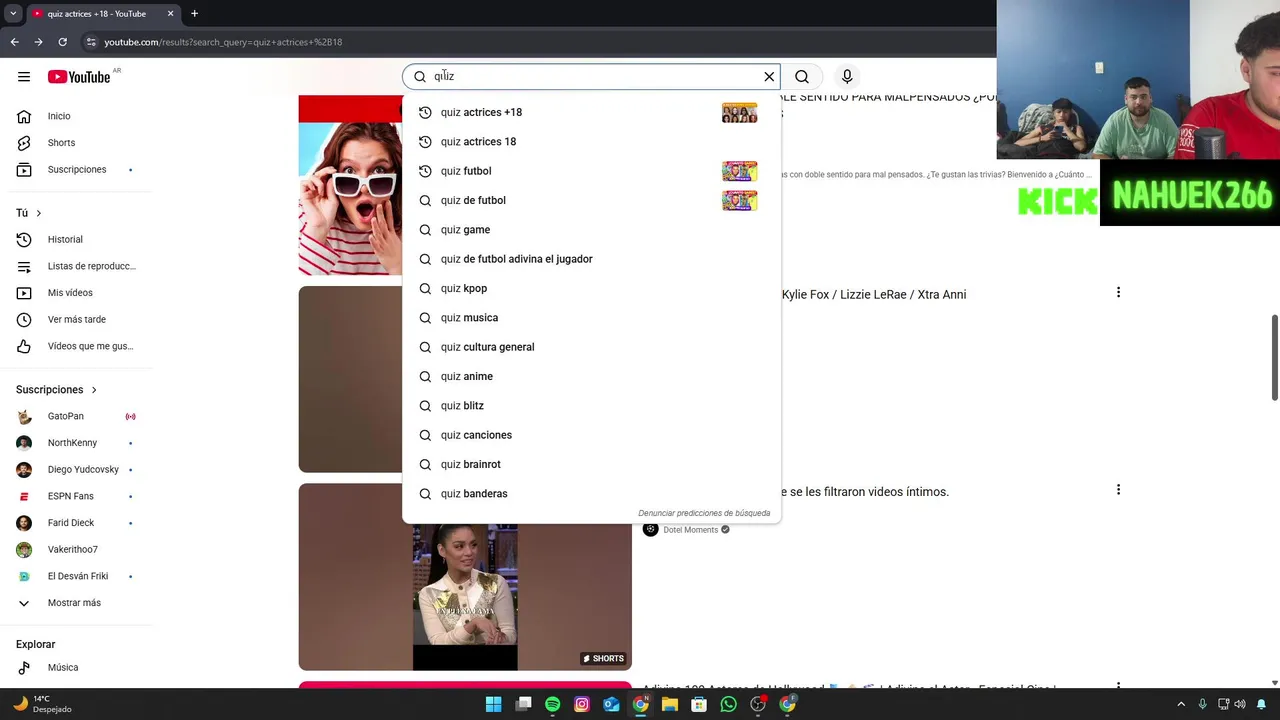Click the page vertical scrollbar
Image resolution: width=1280 pixels, height=720 pixels.
click(x=1275, y=358)
